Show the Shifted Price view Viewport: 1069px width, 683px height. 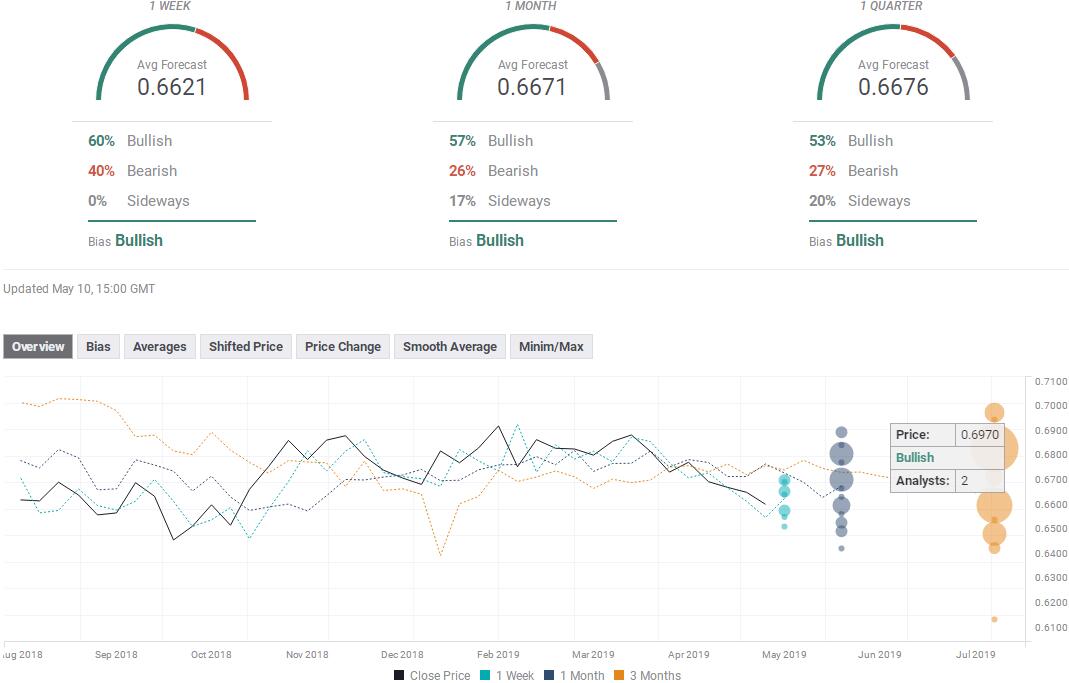point(246,347)
